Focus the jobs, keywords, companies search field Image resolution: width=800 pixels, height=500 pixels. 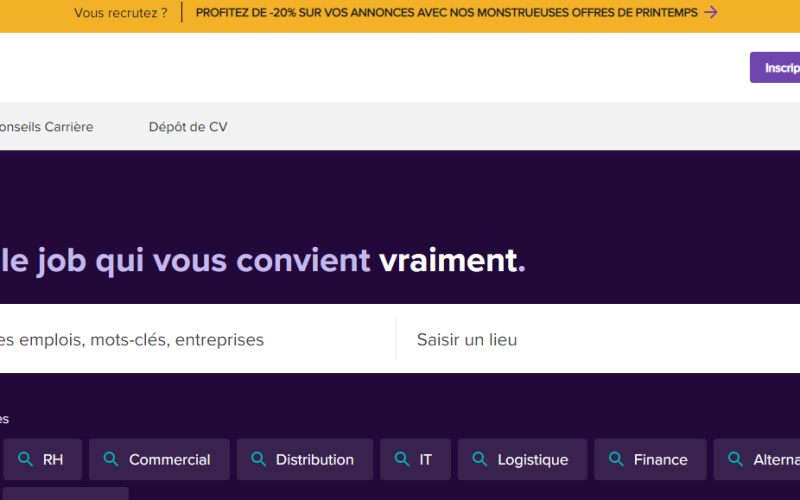click(x=190, y=340)
